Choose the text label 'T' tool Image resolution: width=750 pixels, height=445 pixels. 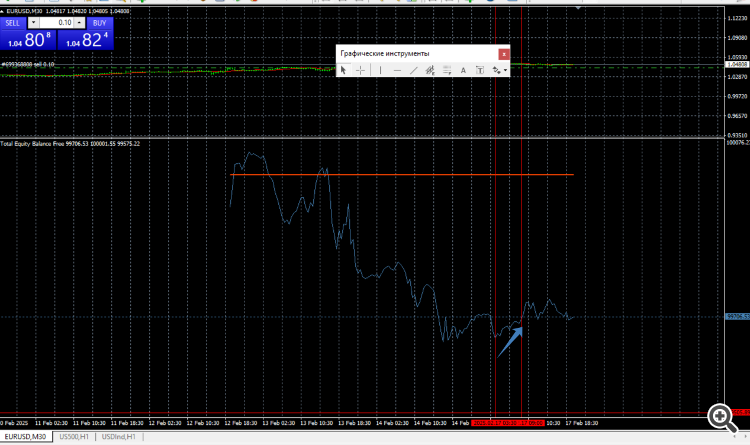coord(480,70)
